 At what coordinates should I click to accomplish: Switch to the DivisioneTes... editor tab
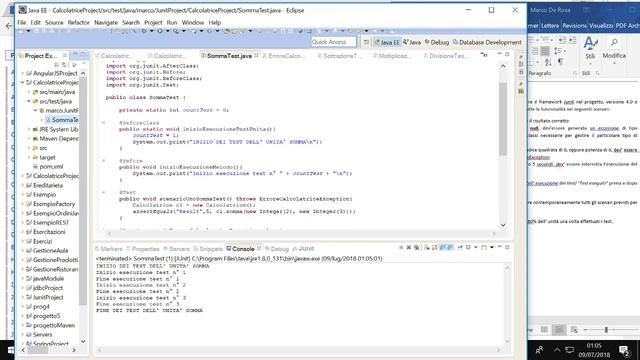tap(446, 56)
